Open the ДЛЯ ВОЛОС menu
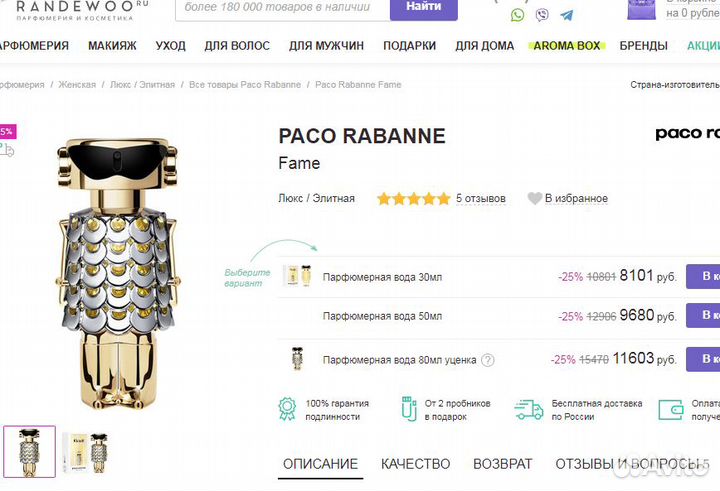720x491 pixels. tap(237, 46)
